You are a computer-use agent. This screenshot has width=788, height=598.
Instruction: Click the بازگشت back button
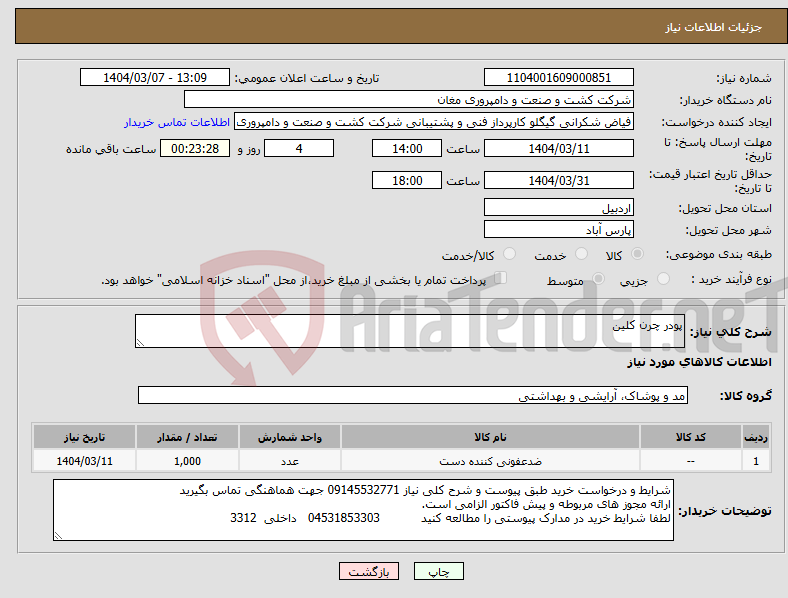click(369, 571)
